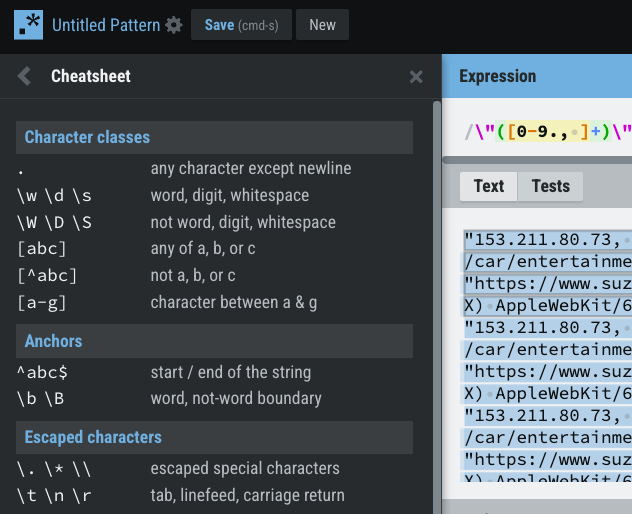Open pattern settings with the gear icon
Screen dimensions: 632x514
174,26
